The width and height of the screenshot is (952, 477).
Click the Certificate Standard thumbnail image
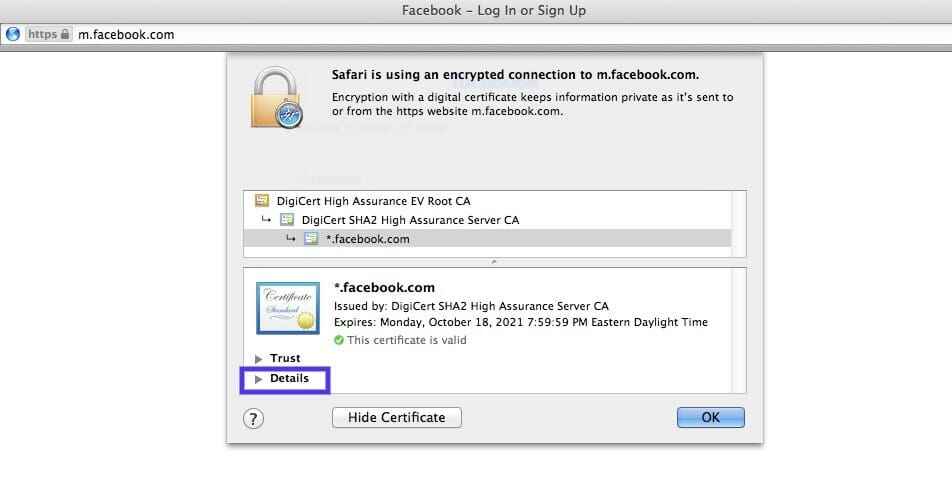[x=288, y=309]
